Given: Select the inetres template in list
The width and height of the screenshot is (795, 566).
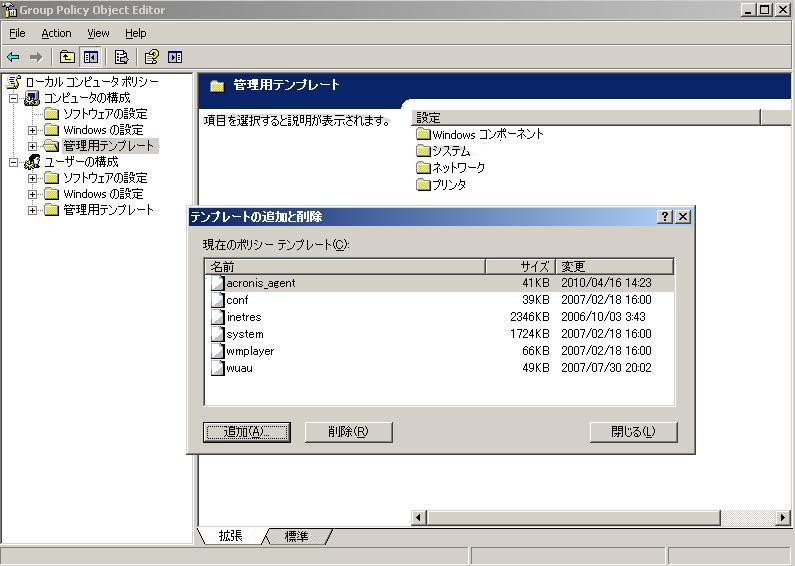Looking at the screenshot, I should [243, 317].
